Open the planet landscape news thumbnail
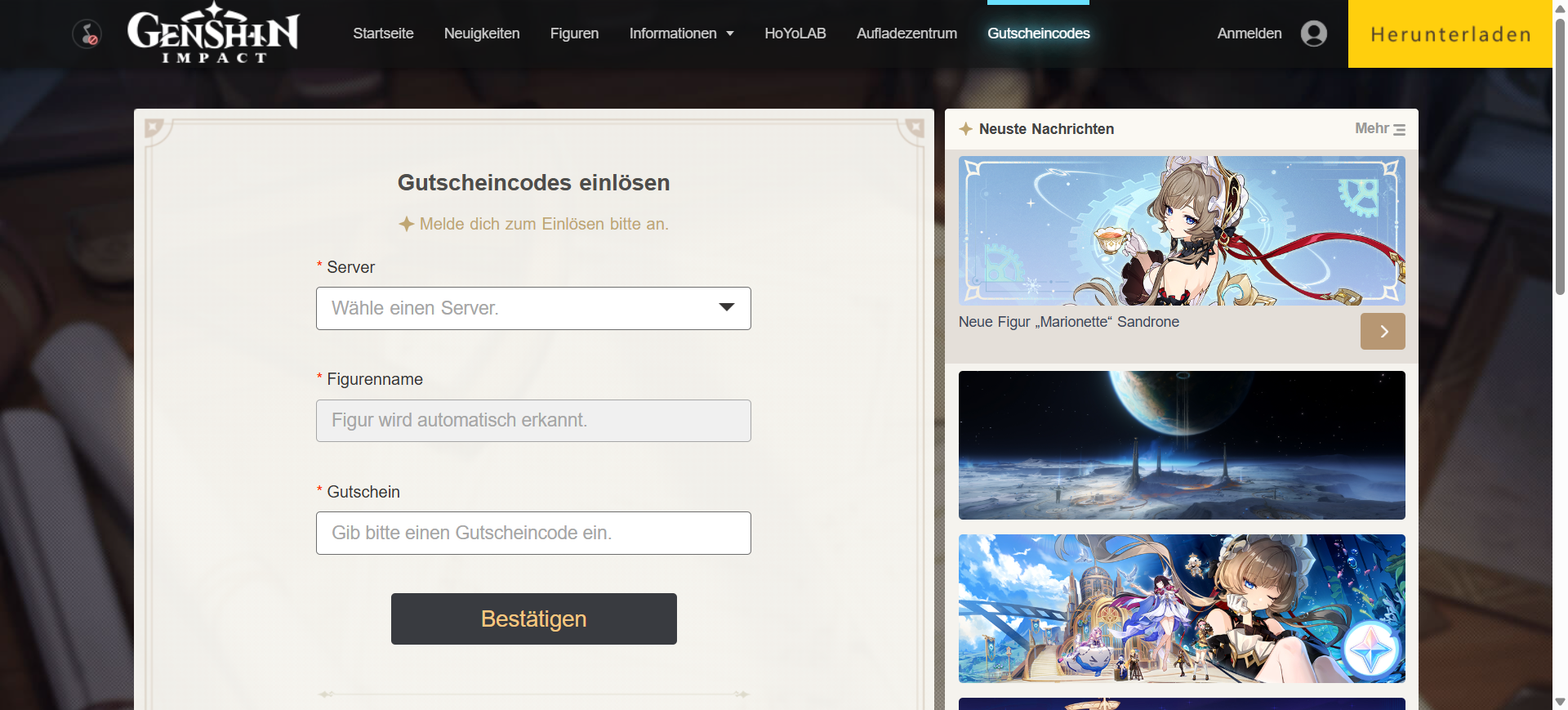Viewport: 1568px width, 710px height. [1182, 445]
